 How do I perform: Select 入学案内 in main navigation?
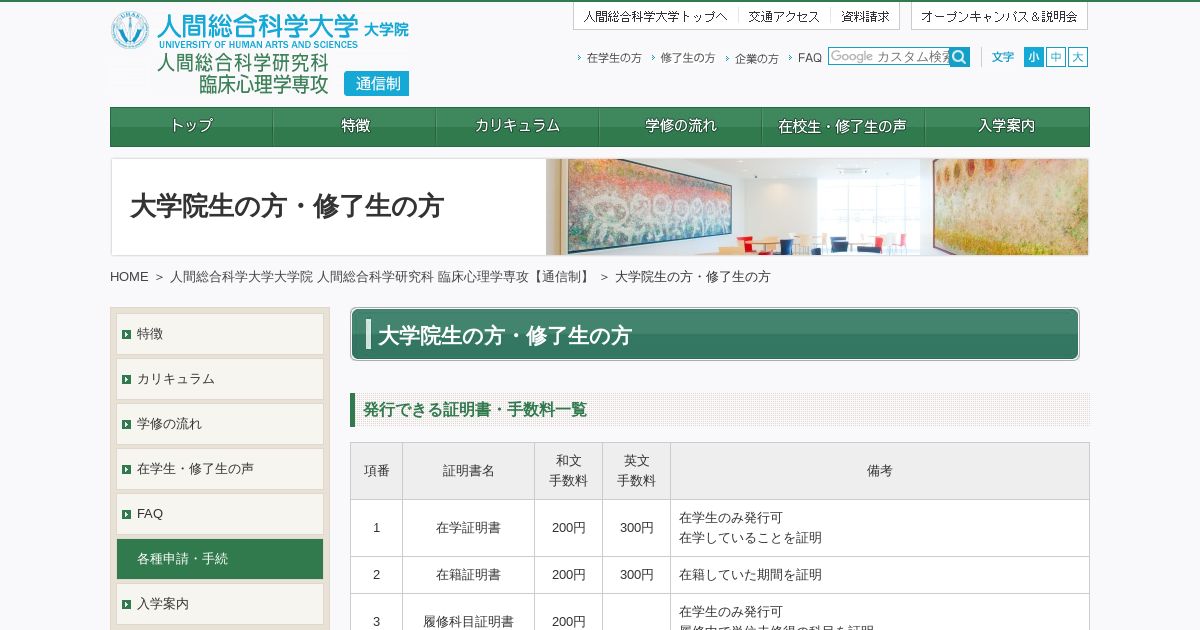tap(1007, 127)
